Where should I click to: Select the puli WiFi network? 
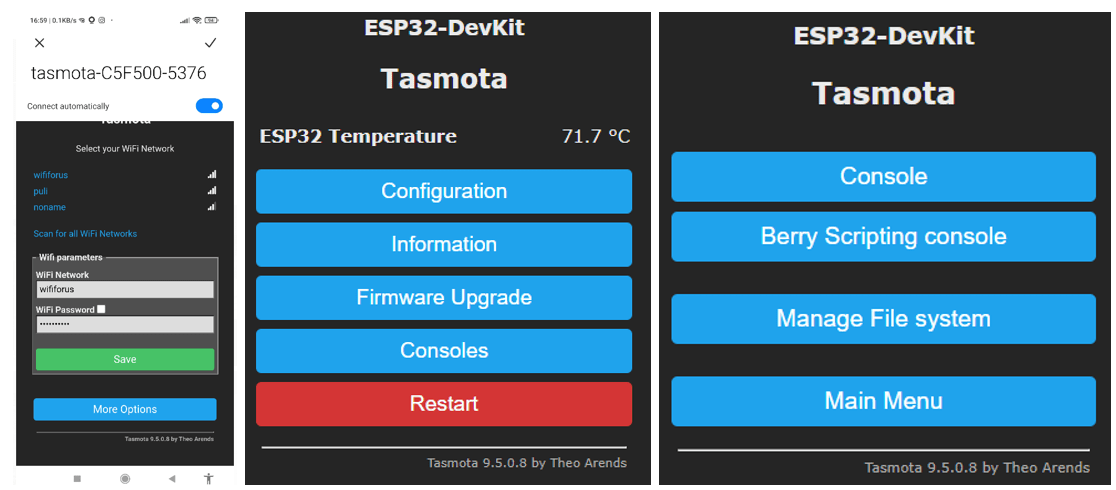pos(41,191)
